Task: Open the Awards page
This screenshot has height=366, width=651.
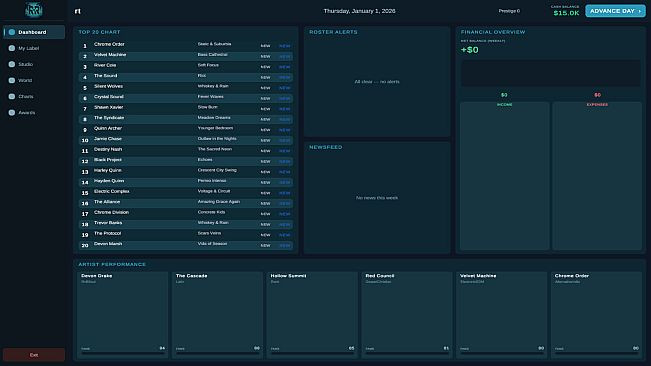Action: [x=34, y=112]
